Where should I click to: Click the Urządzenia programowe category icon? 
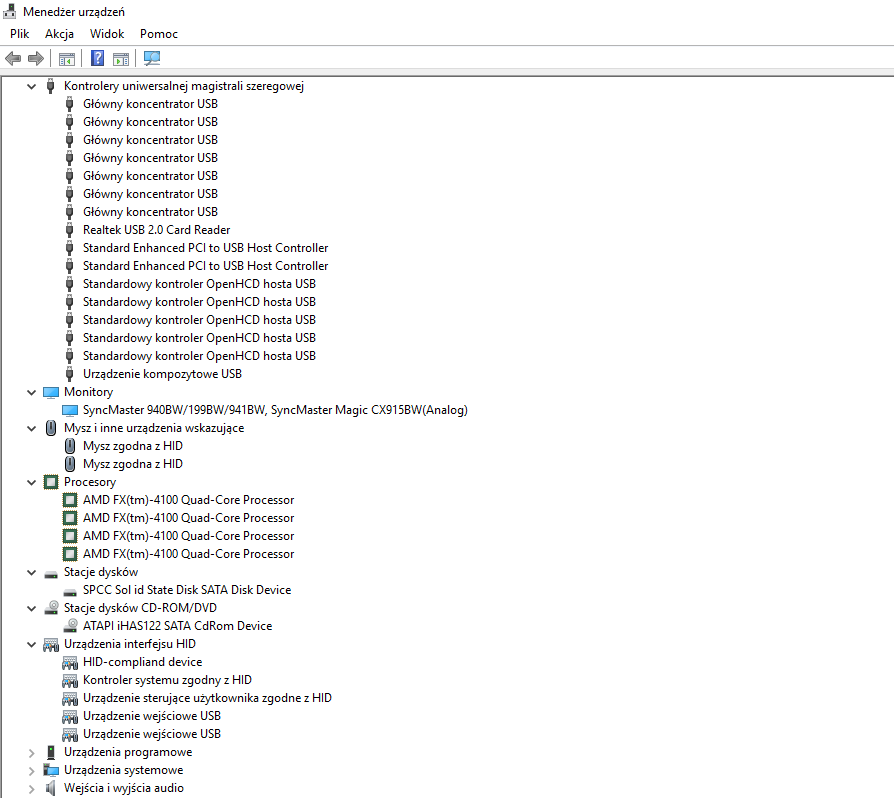pyautogui.click(x=51, y=752)
